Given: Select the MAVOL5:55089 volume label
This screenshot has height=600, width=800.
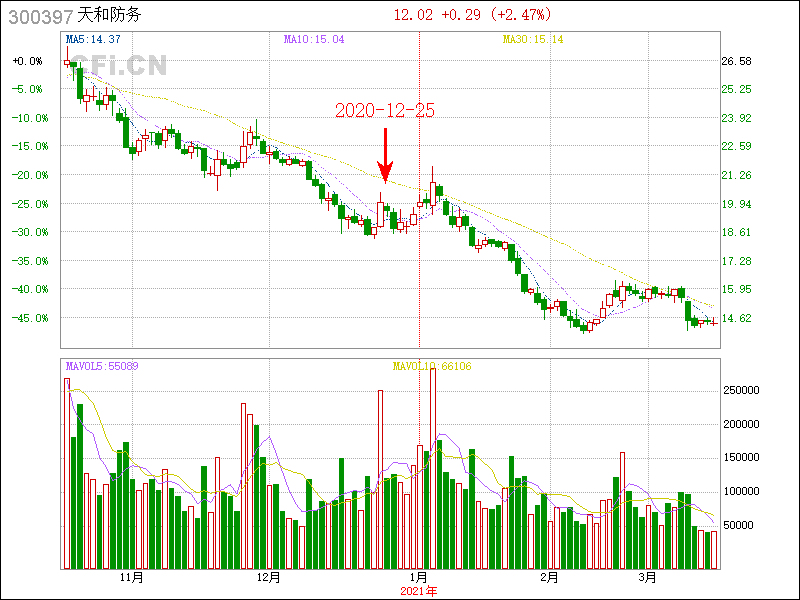Looking at the screenshot, I should [102, 367].
